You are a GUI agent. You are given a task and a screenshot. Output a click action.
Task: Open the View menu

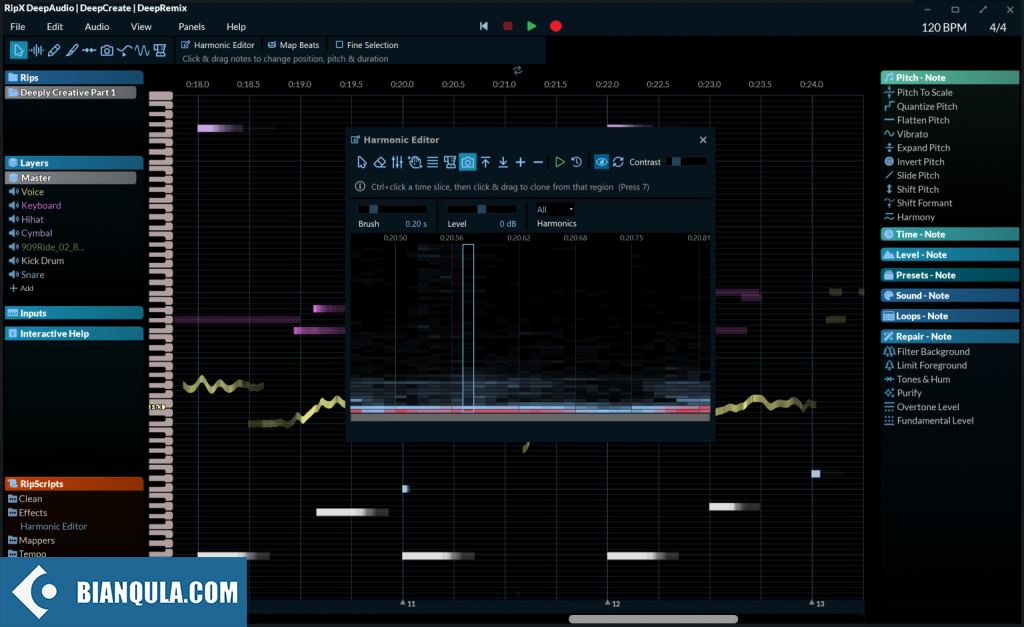click(141, 27)
